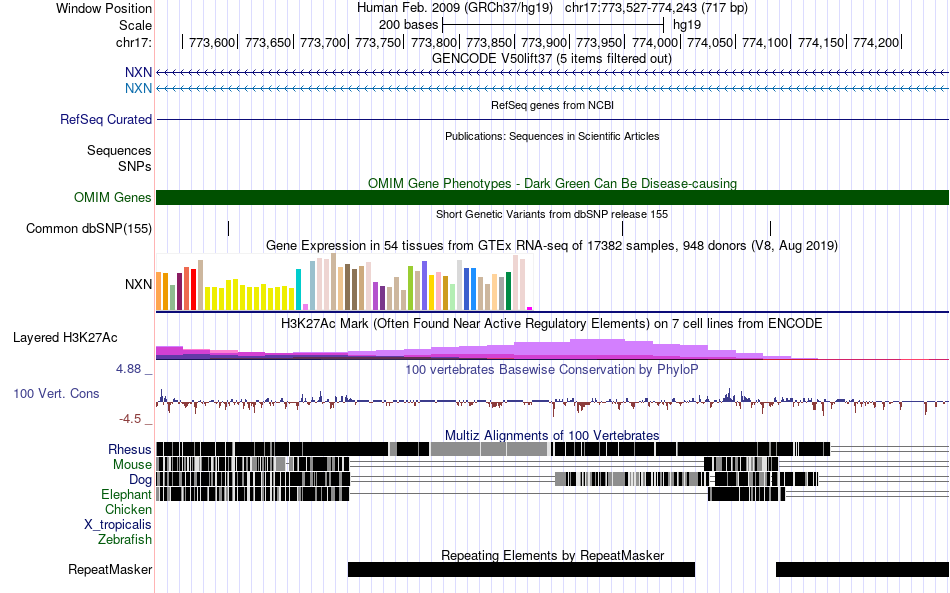Click the RefSeq genes from NCBI title
Viewport: 950px width, 593px height.
coord(552,105)
